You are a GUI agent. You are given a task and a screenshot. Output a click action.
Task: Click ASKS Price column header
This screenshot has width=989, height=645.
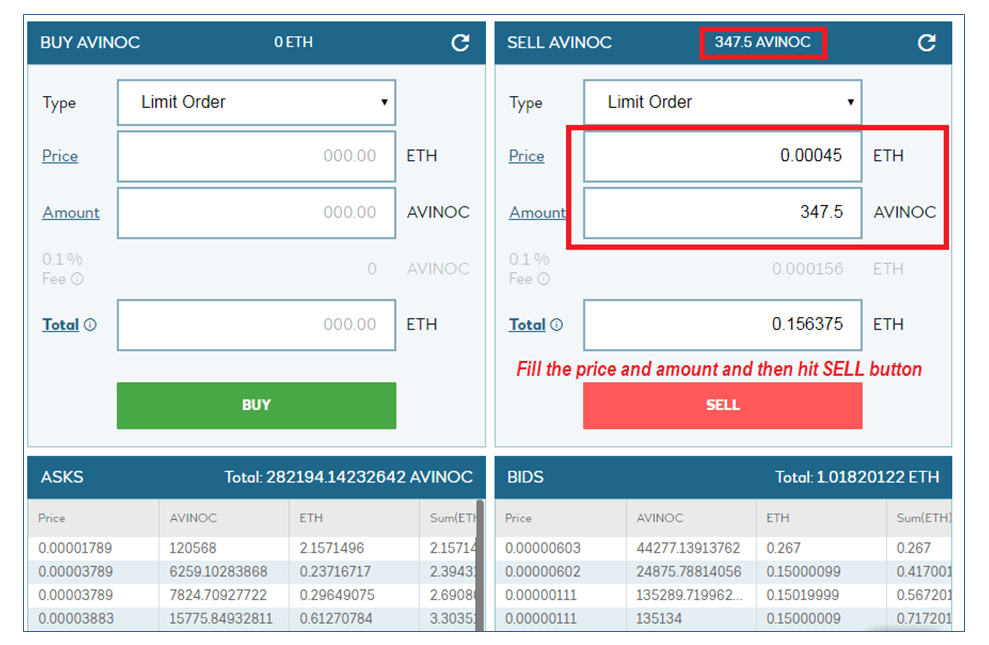pyautogui.click(x=52, y=518)
